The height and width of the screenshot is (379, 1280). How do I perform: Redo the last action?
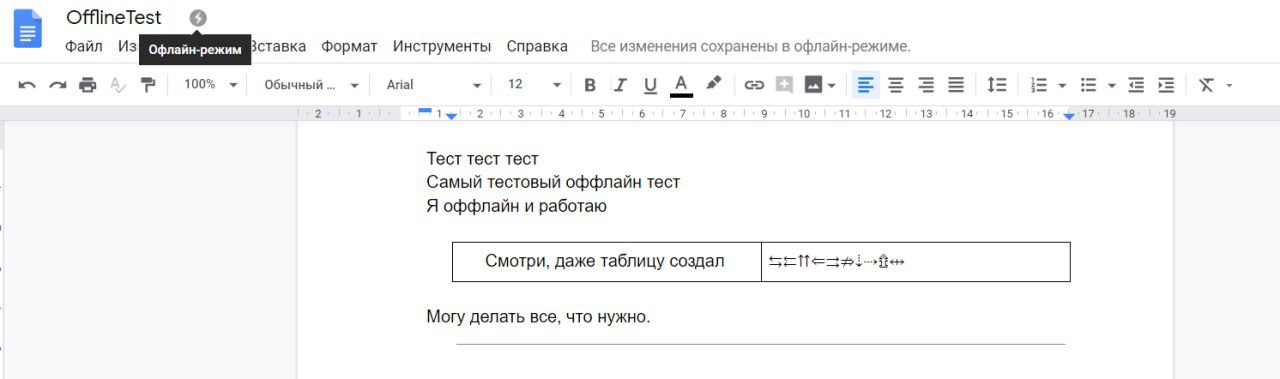point(58,85)
